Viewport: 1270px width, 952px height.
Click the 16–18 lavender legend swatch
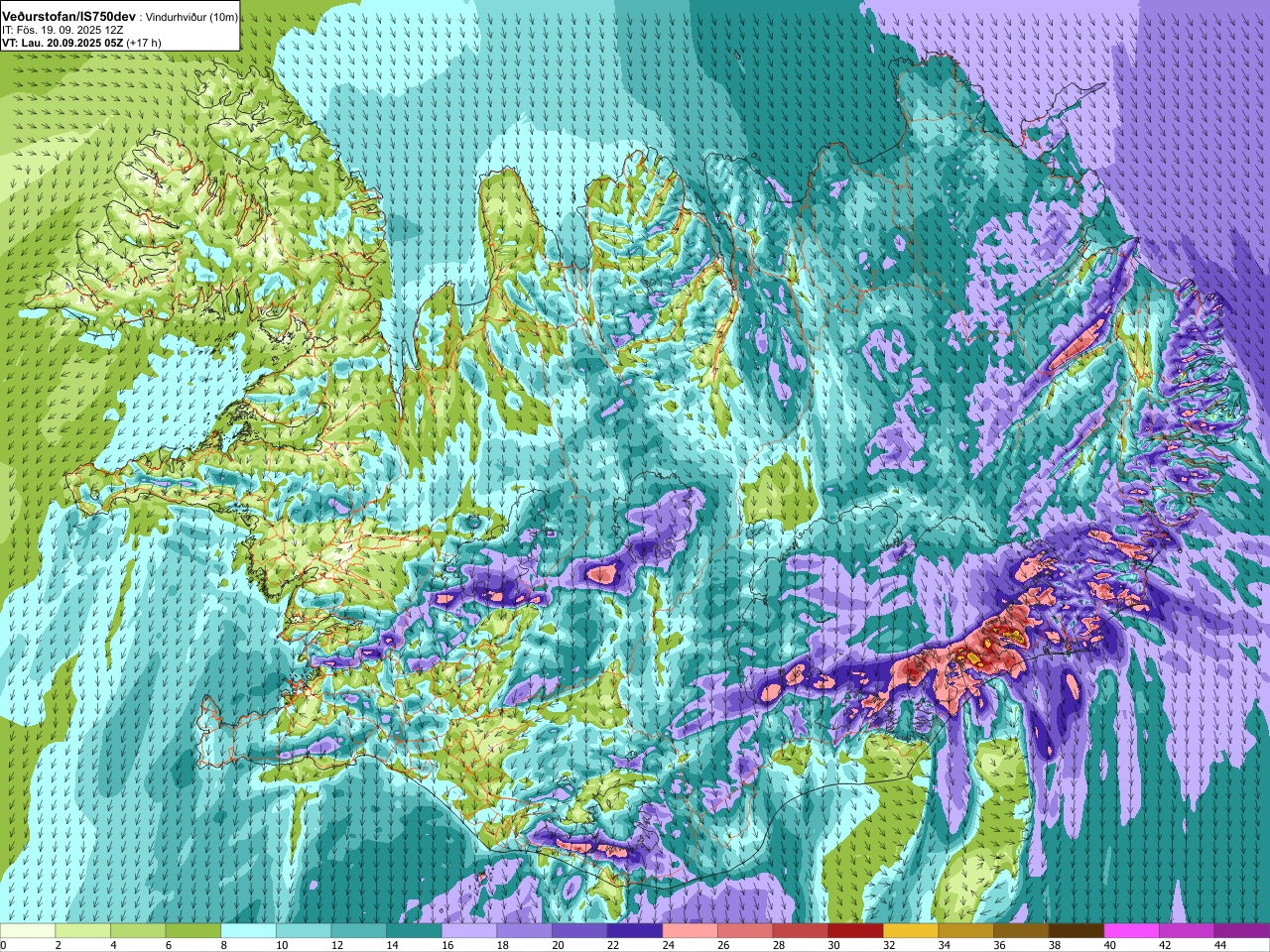click(469, 931)
